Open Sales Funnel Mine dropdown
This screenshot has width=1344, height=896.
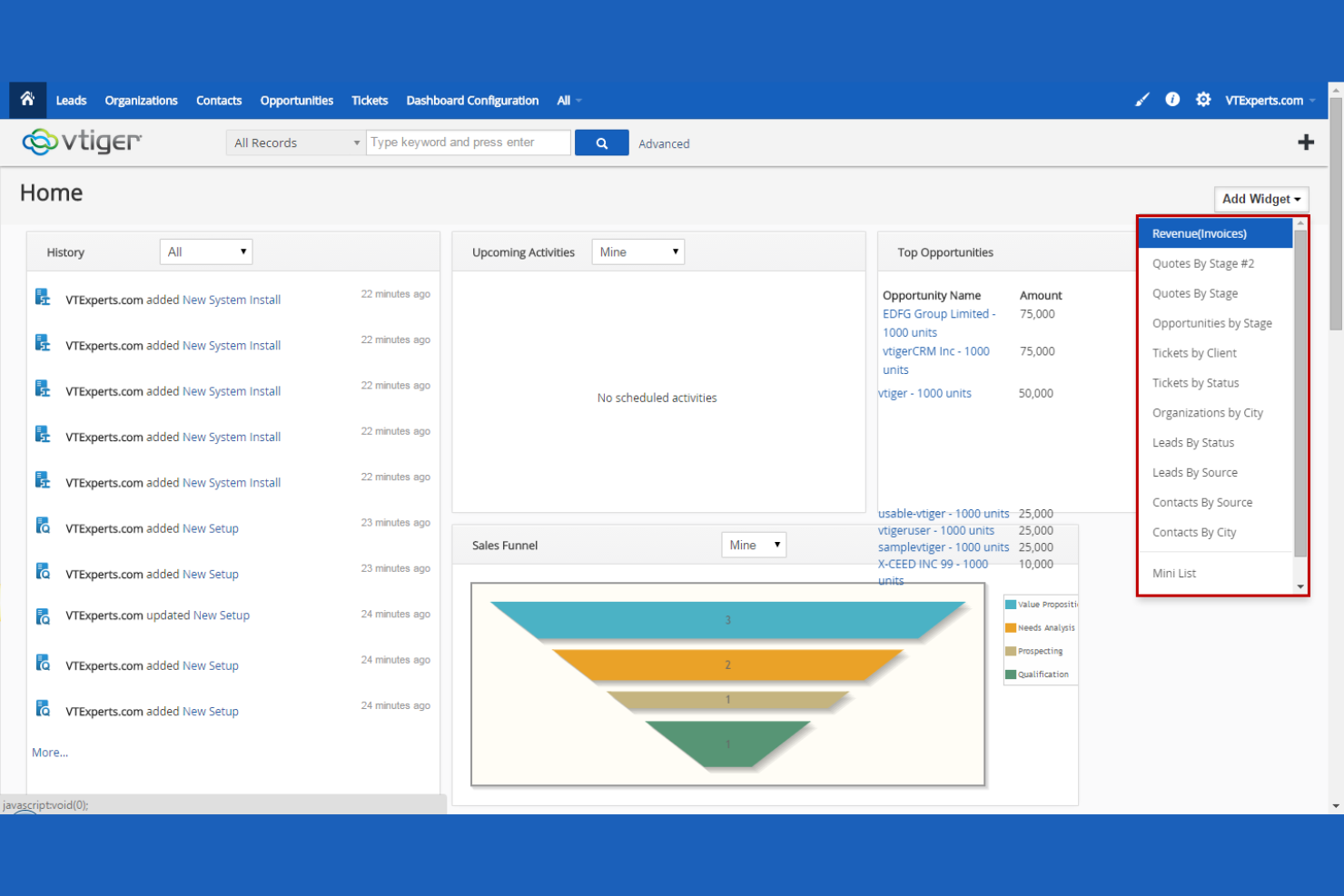pyautogui.click(x=754, y=546)
